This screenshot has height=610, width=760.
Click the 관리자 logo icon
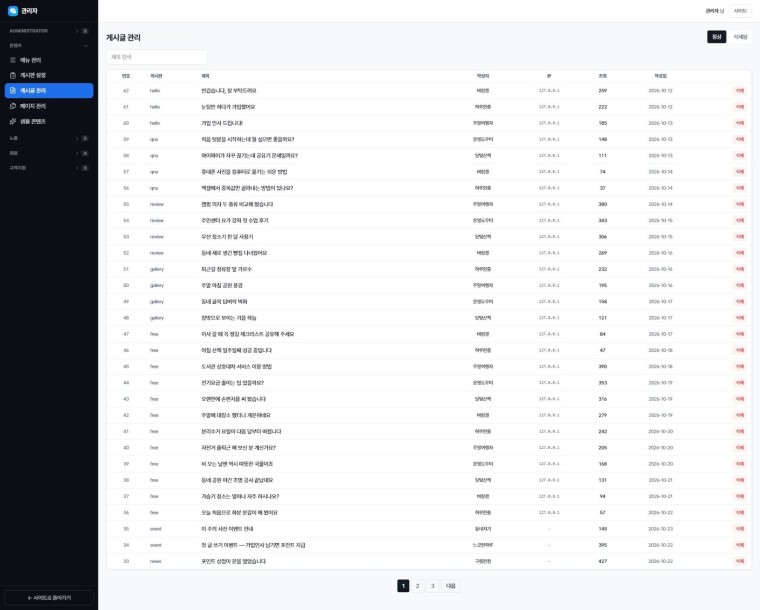click(13, 11)
